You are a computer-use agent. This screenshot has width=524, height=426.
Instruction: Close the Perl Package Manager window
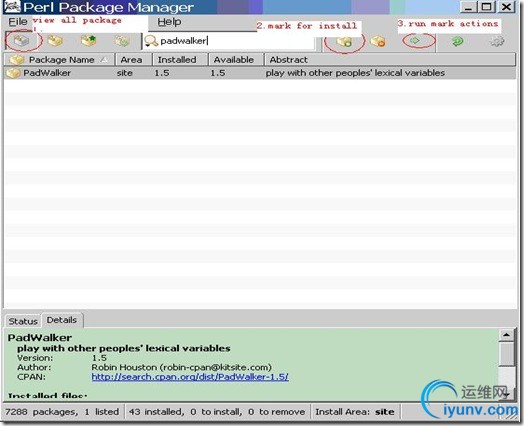[x=507, y=7]
